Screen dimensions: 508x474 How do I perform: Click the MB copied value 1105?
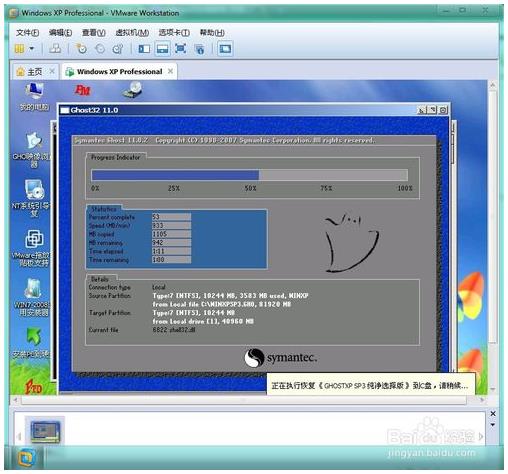pos(171,234)
